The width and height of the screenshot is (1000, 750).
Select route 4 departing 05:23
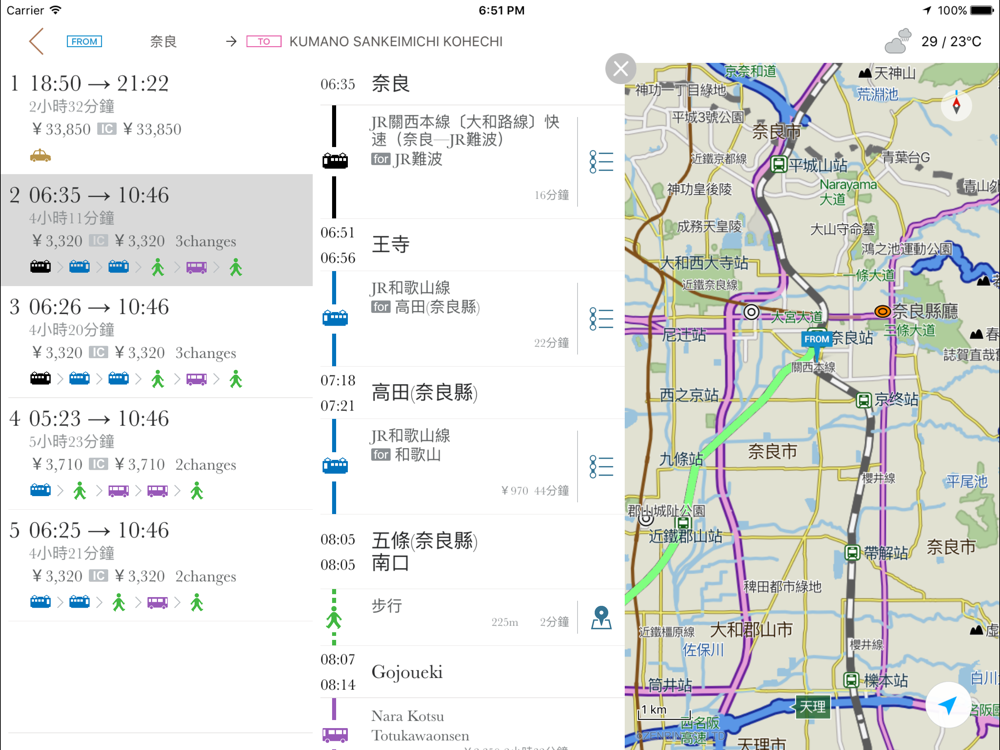tap(157, 453)
